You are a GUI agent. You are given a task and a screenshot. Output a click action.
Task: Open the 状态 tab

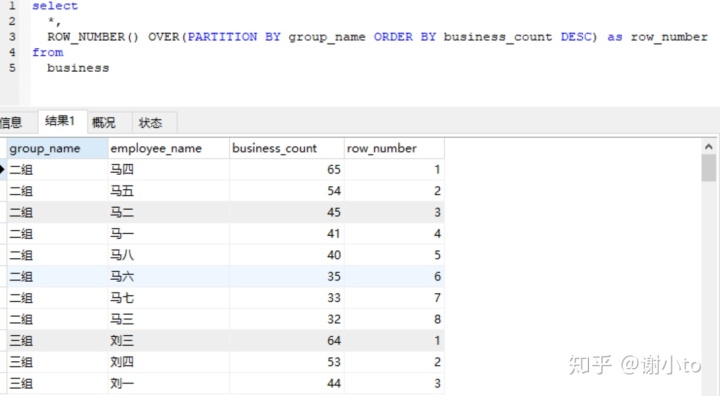(154, 123)
